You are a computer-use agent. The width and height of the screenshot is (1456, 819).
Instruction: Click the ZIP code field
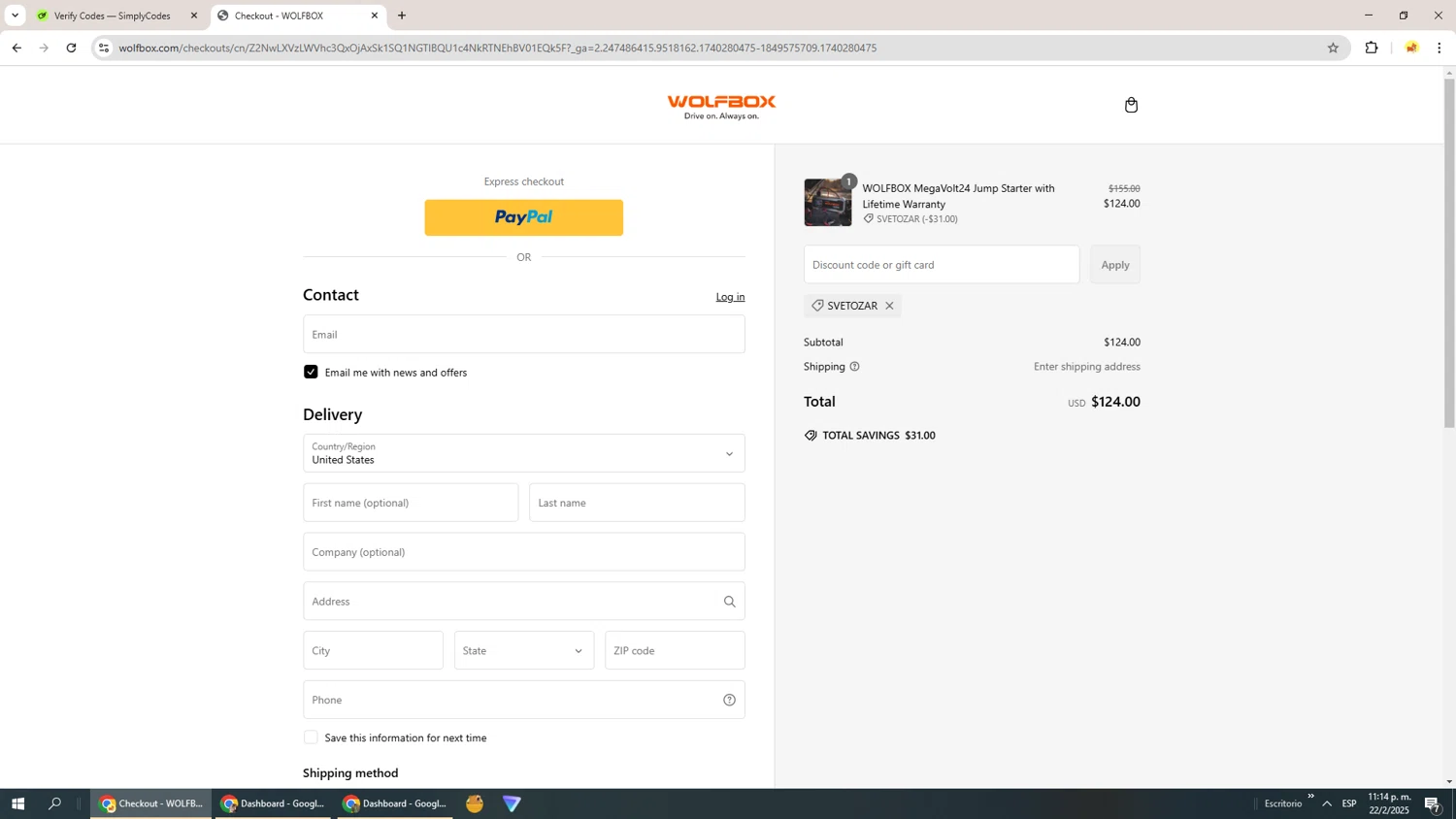pyautogui.click(x=675, y=650)
